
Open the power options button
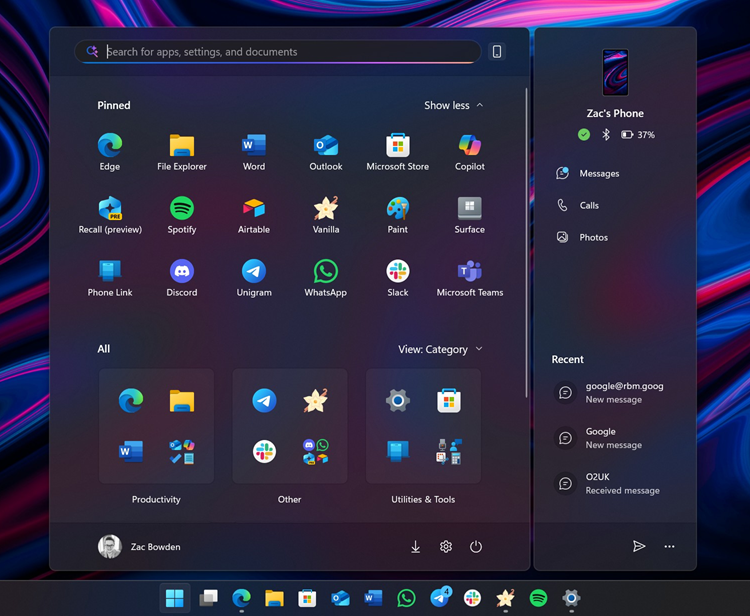click(476, 546)
